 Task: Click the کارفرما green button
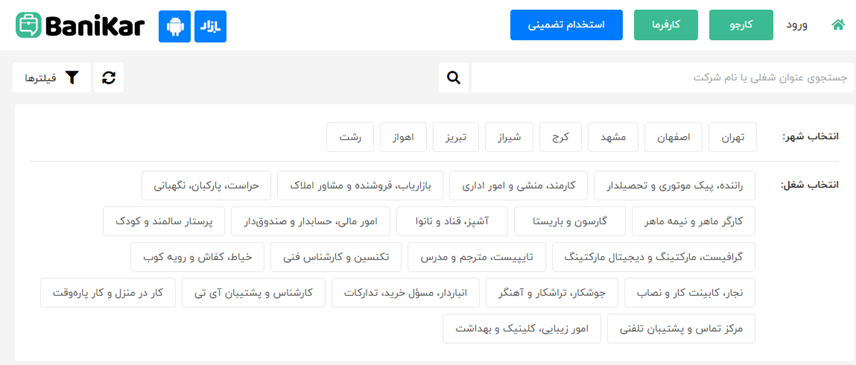coord(666,25)
